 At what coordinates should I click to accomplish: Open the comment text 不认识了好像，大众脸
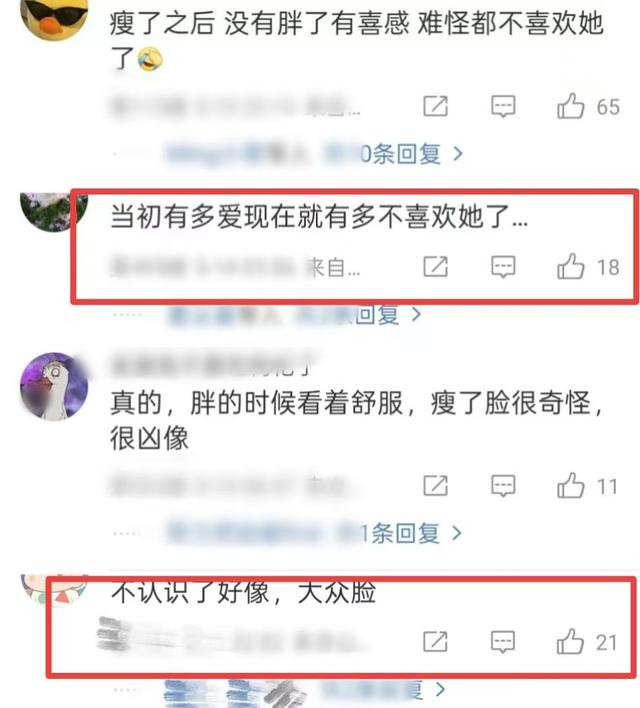[243, 592]
